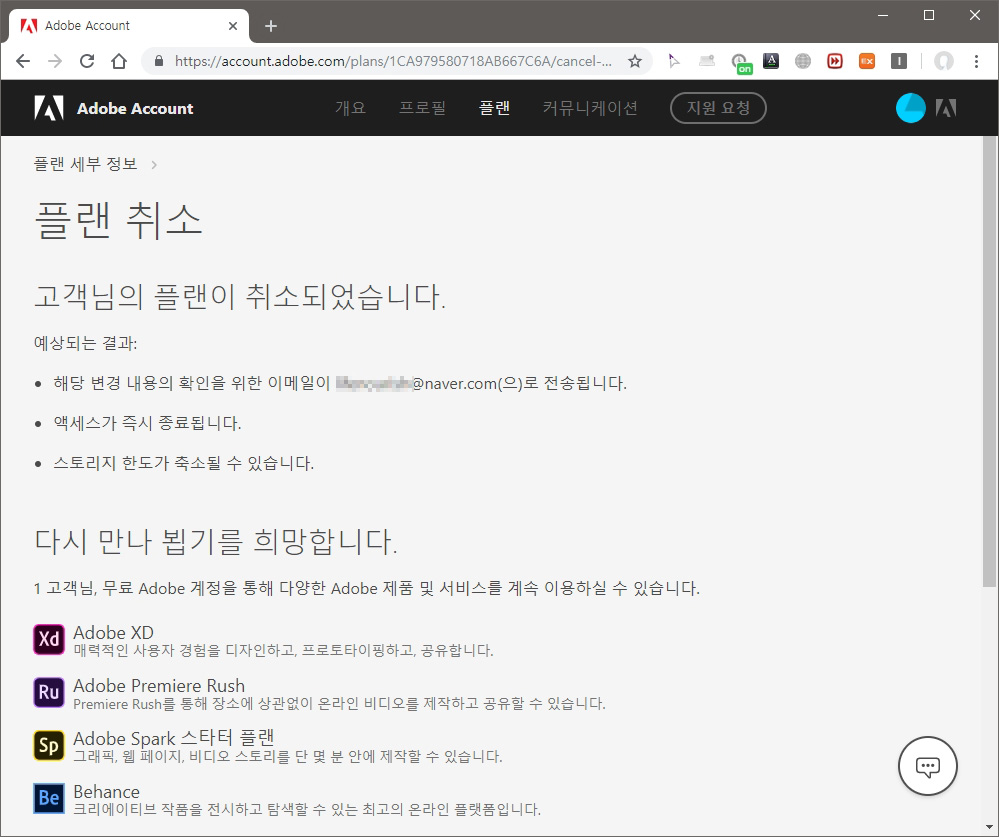Click '액세스가 즉시 종료됩니다.' text
Image resolution: width=999 pixels, height=837 pixels.
coord(147,423)
